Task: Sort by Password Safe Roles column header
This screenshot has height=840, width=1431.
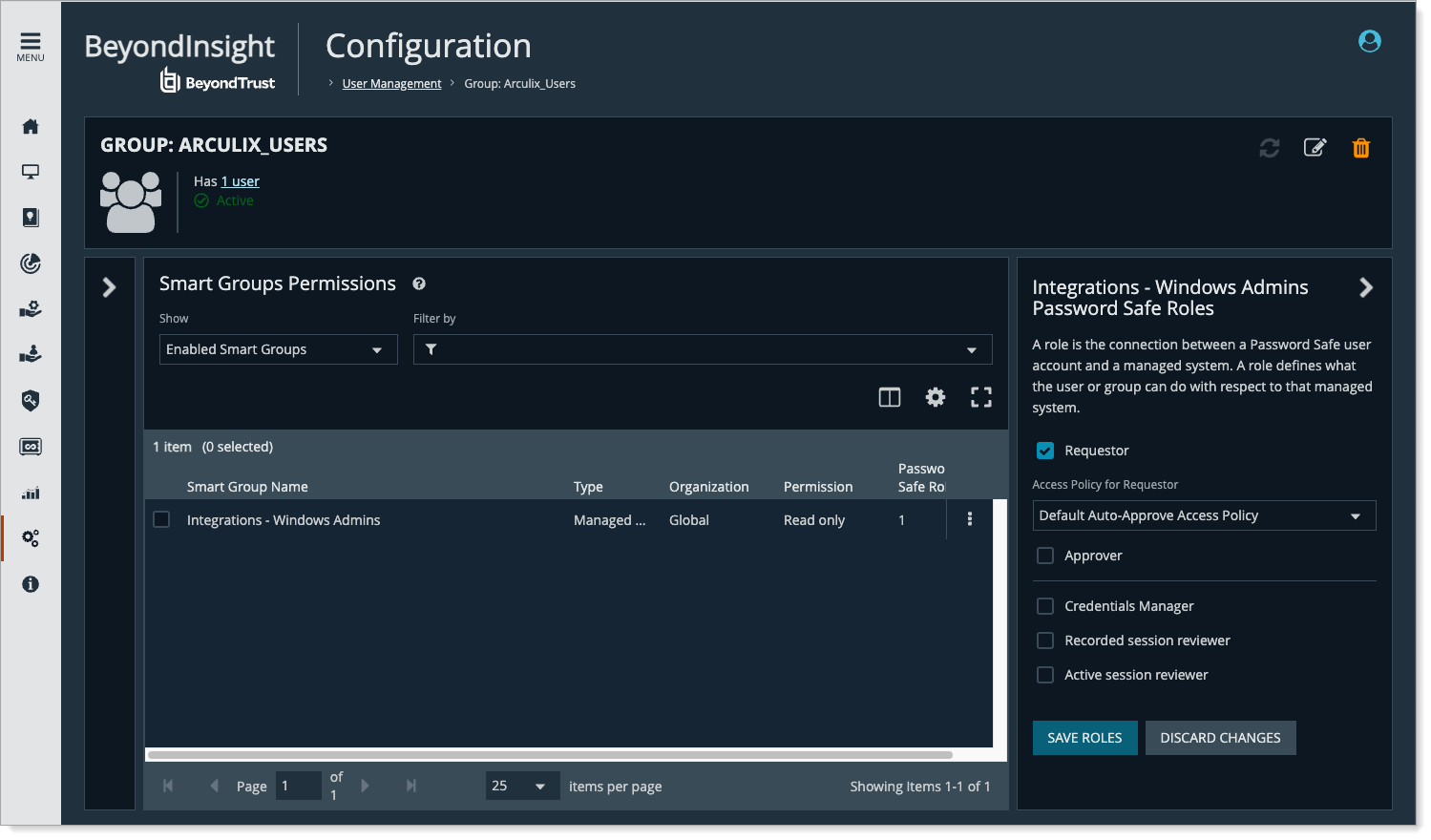Action: pyautogui.click(x=921, y=477)
